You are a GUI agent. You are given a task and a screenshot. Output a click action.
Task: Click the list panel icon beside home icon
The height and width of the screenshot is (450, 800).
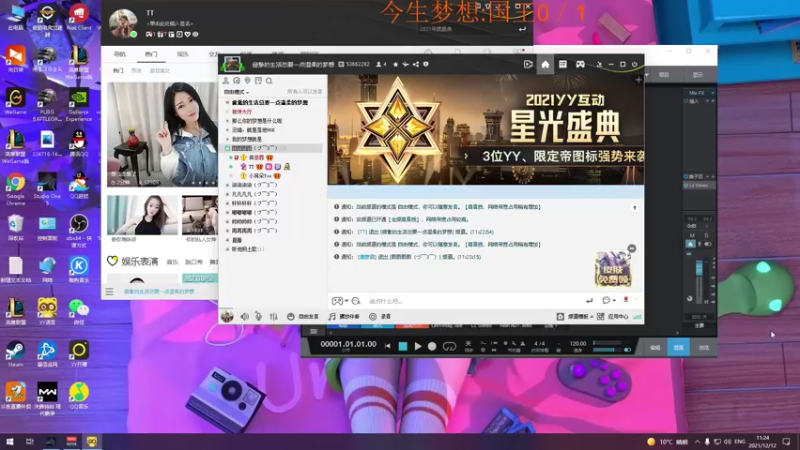click(x=562, y=65)
